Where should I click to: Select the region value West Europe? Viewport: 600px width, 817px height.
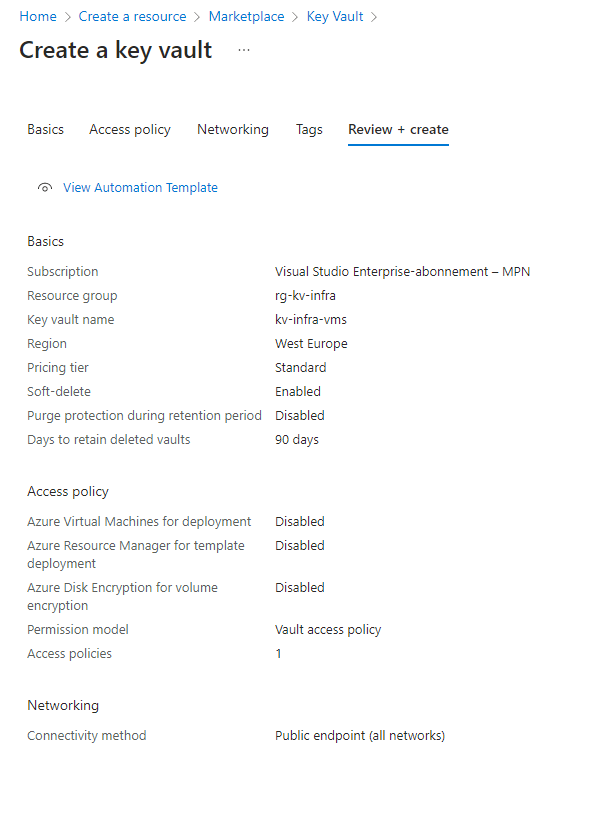coord(309,343)
